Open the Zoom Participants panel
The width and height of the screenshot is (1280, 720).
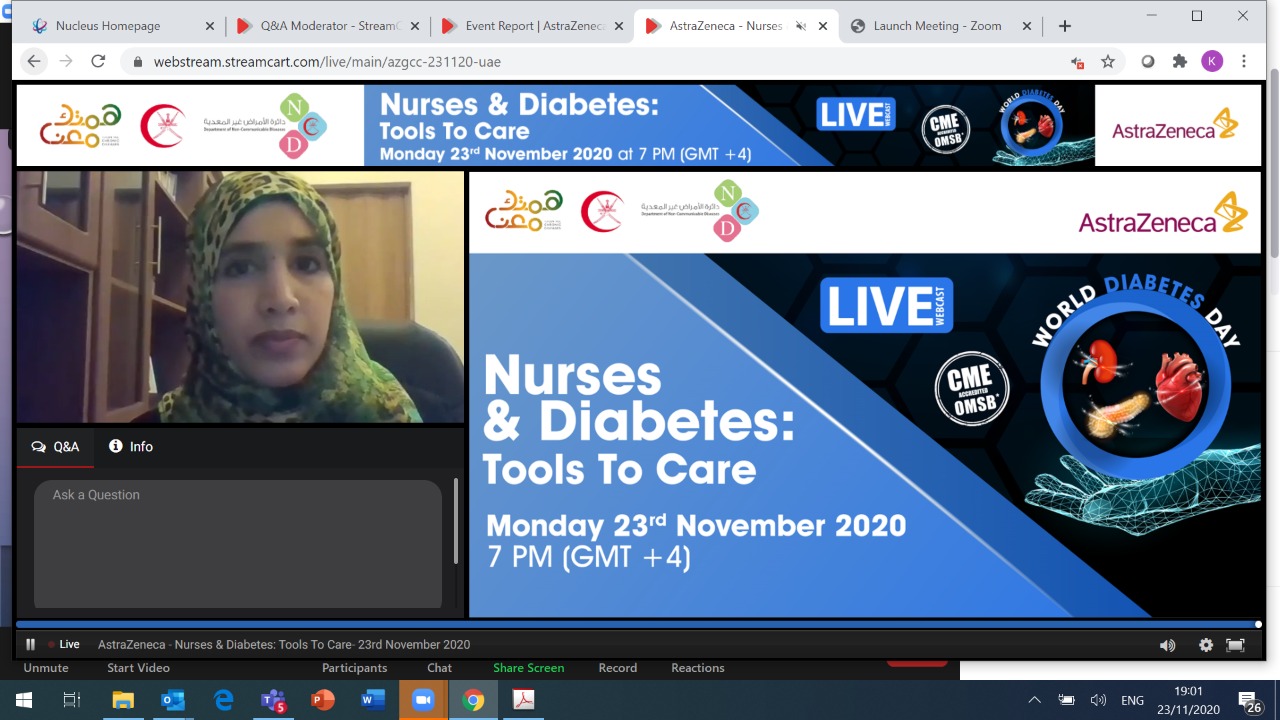[354, 668]
